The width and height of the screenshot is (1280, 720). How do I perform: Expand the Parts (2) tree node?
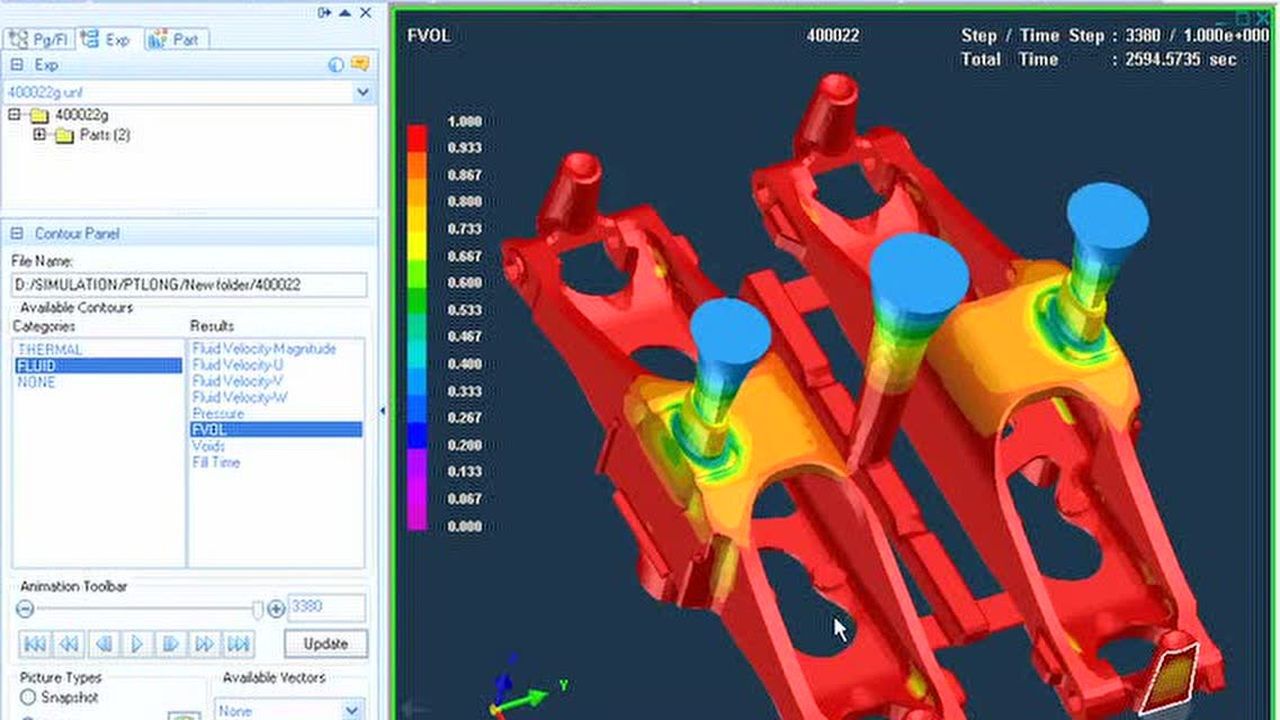[x=40, y=135]
